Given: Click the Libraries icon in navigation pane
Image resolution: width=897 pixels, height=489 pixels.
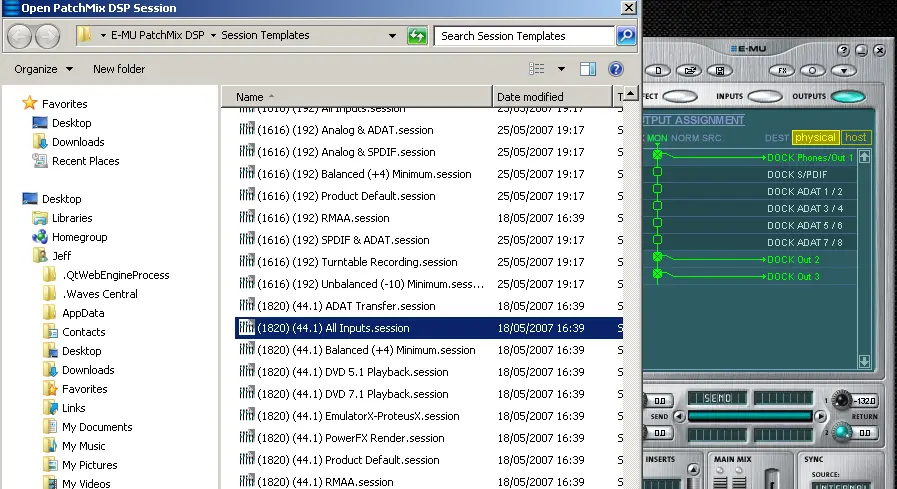Looking at the screenshot, I should 40,218.
